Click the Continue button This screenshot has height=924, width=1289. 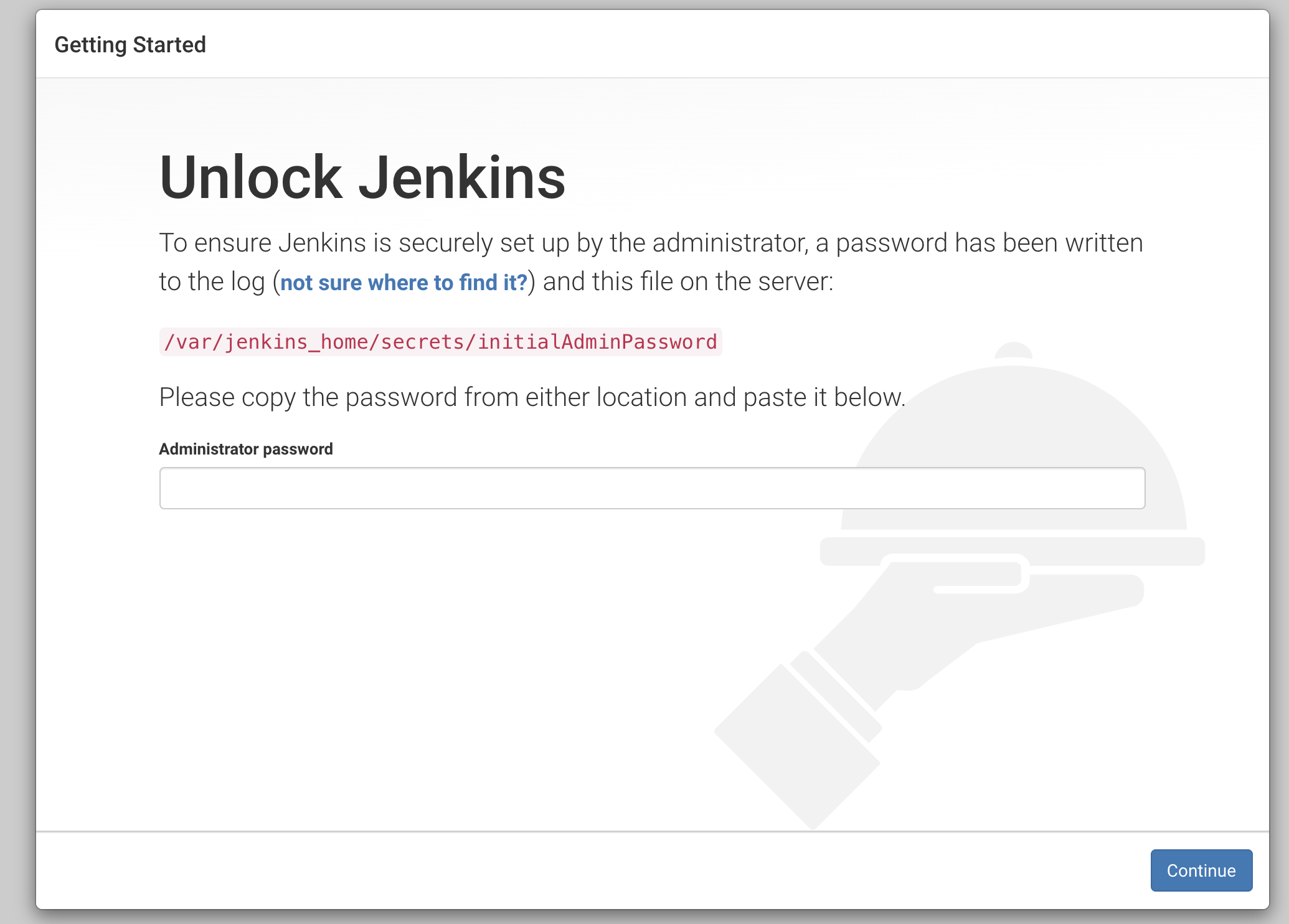tap(1201, 870)
